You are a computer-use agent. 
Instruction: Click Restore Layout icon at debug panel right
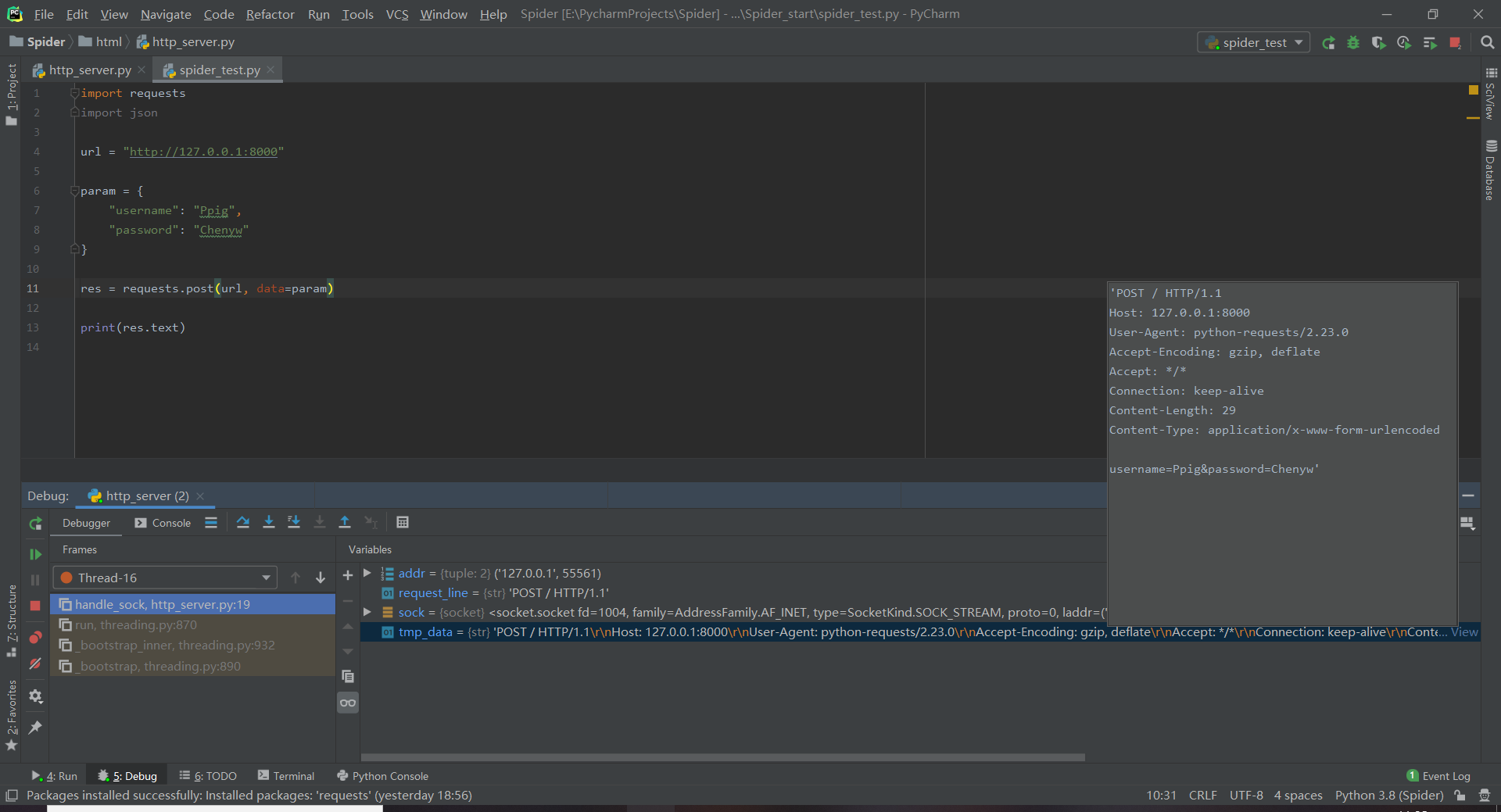point(1467,524)
